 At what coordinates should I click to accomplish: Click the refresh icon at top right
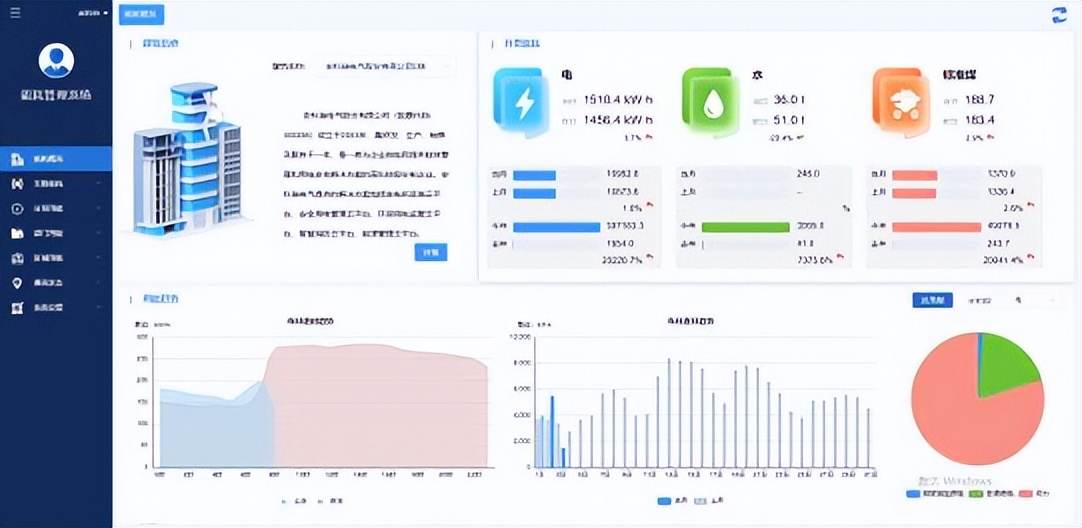(1059, 14)
